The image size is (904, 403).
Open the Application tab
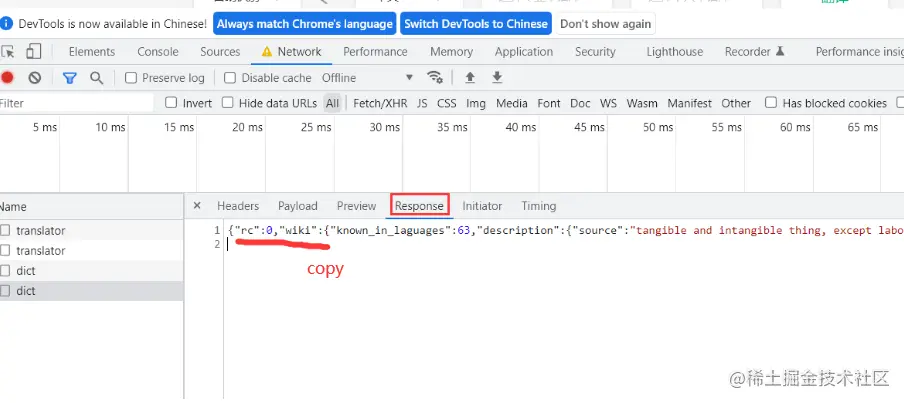pyautogui.click(x=523, y=52)
